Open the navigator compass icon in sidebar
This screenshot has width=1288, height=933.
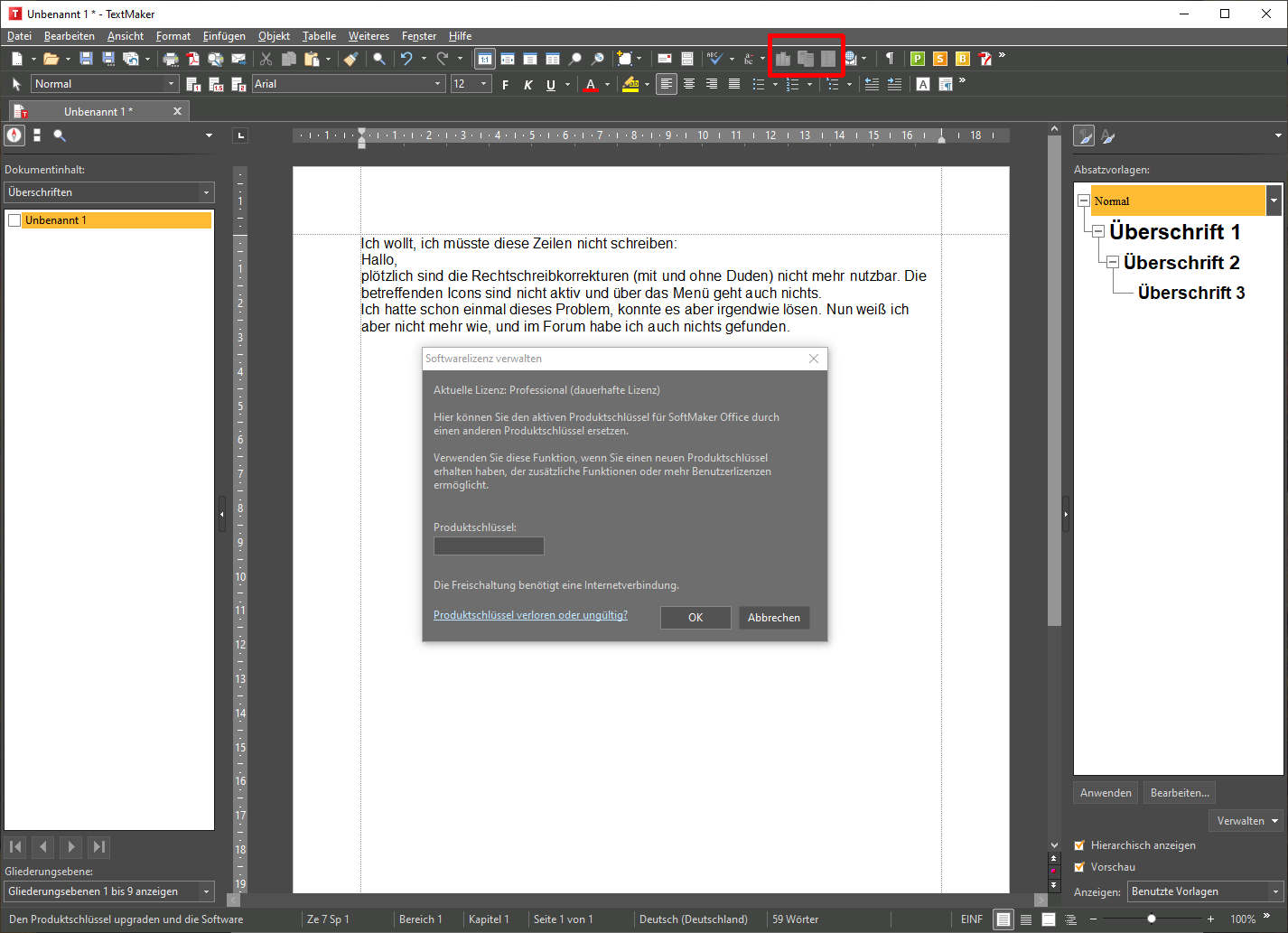pos(14,135)
